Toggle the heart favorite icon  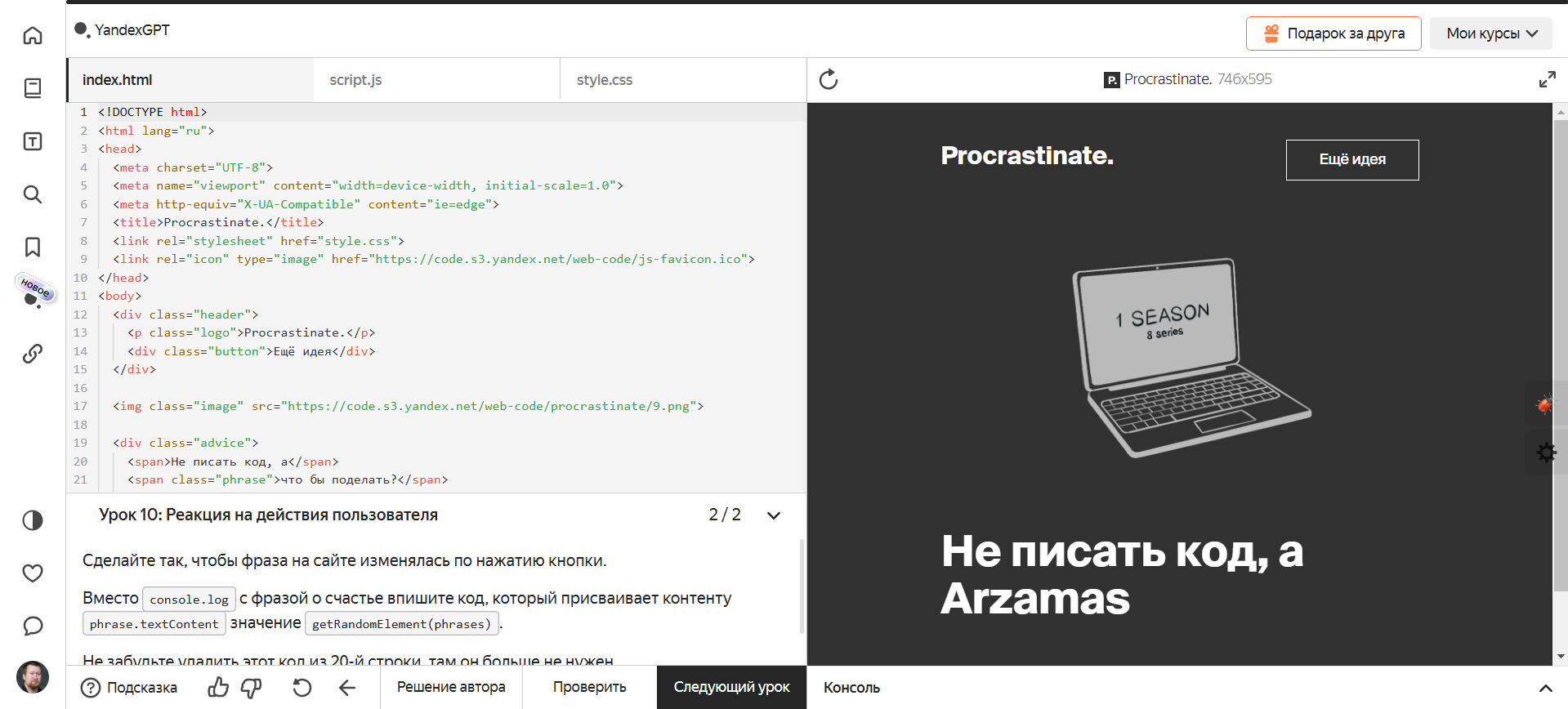tap(33, 573)
